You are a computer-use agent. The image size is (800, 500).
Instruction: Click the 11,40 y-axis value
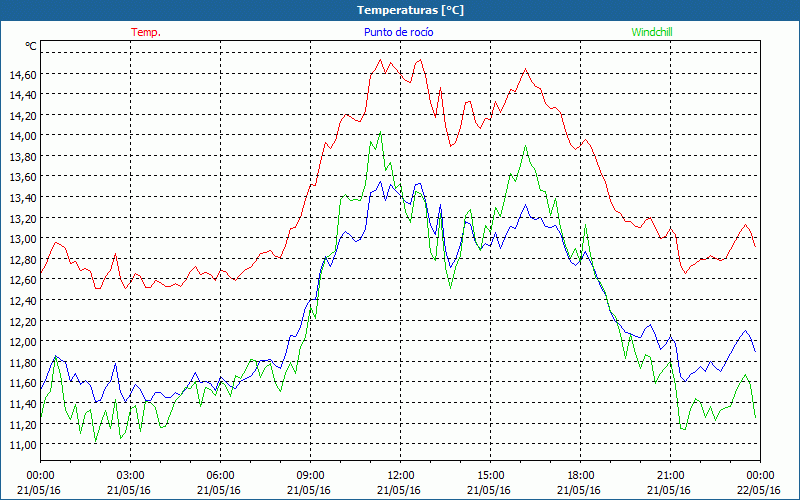click(23, 404)
